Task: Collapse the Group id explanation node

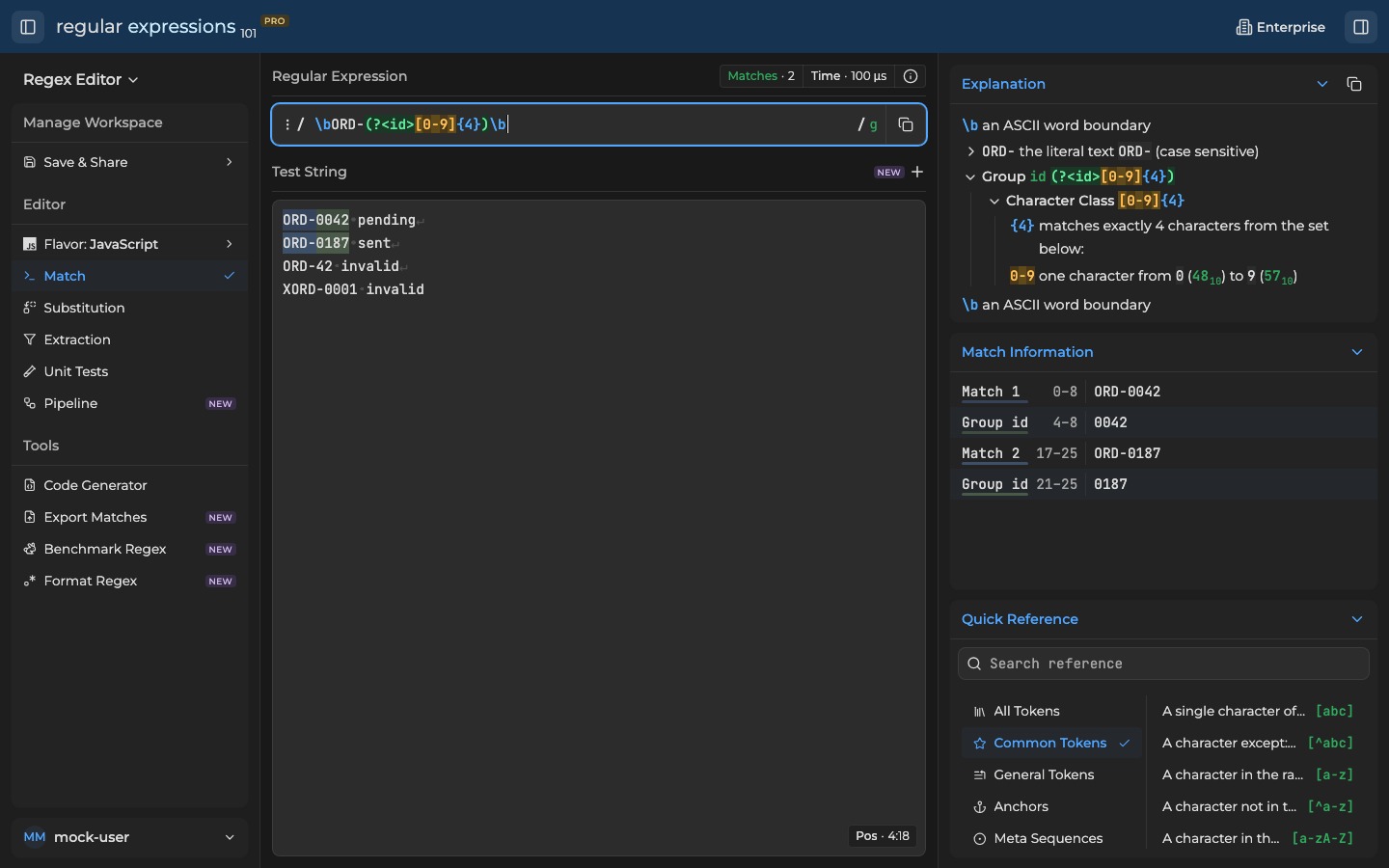Action: click(971, 176)
